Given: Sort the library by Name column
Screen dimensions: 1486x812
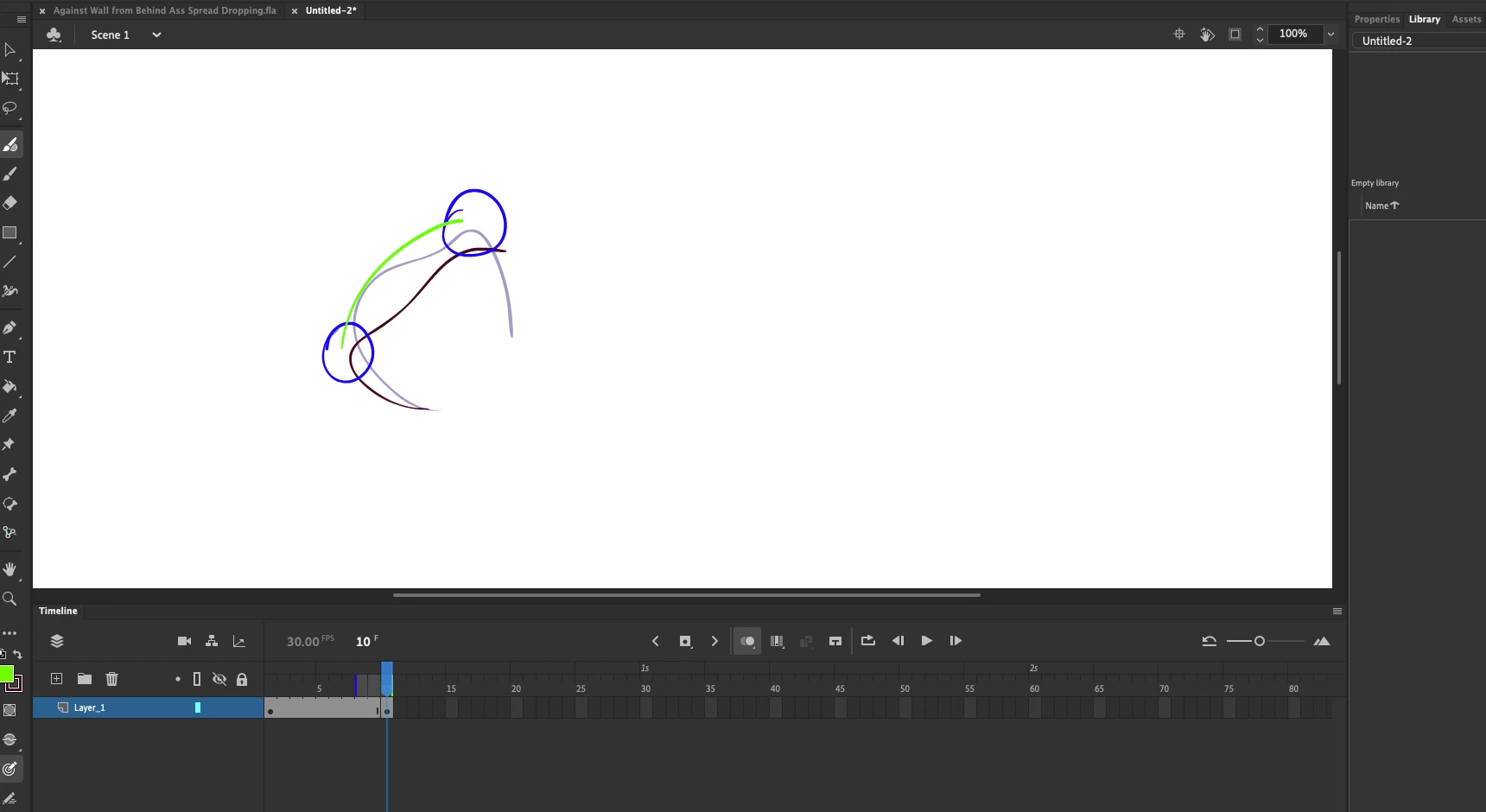Looking at the screenshot, I should (x=1381, y=206).
